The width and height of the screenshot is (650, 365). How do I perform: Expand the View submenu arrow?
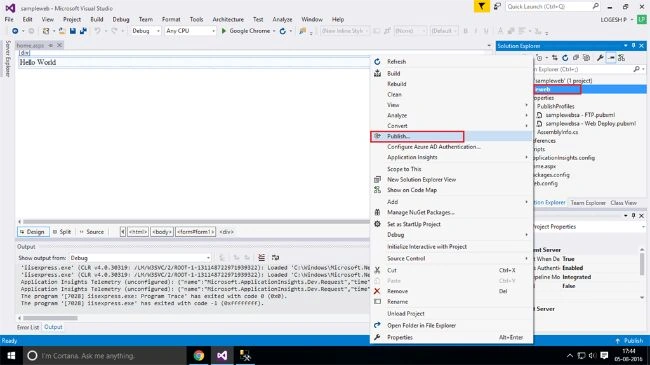(526, 105)
